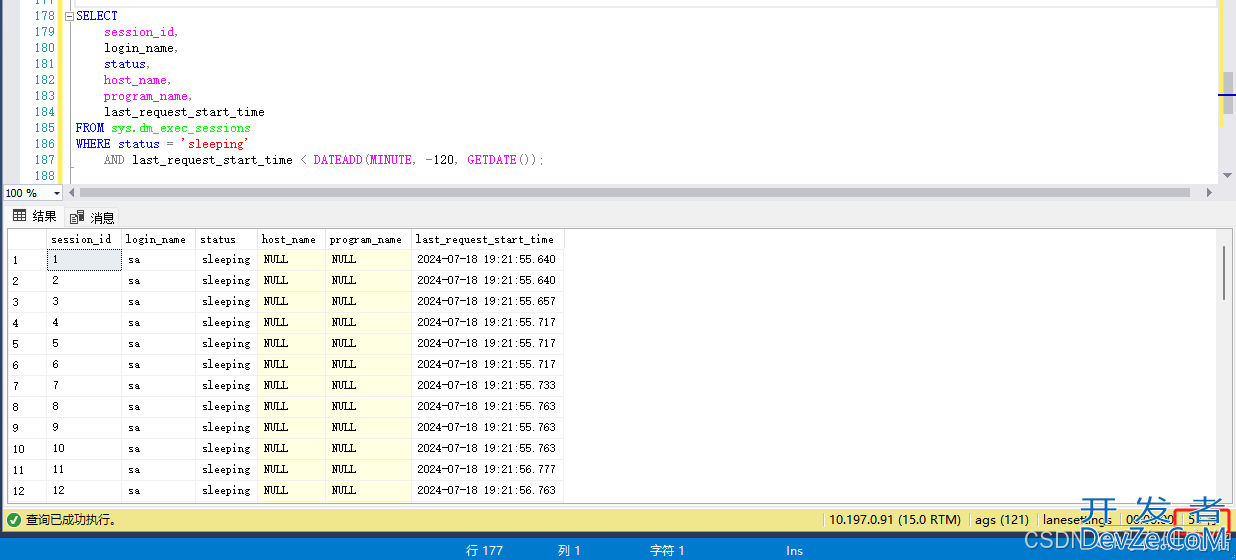The width and height of the screenshot is (1236, 560).
Task: Collapse the SELECT statement outline at line 178
Action: point(68,16)
